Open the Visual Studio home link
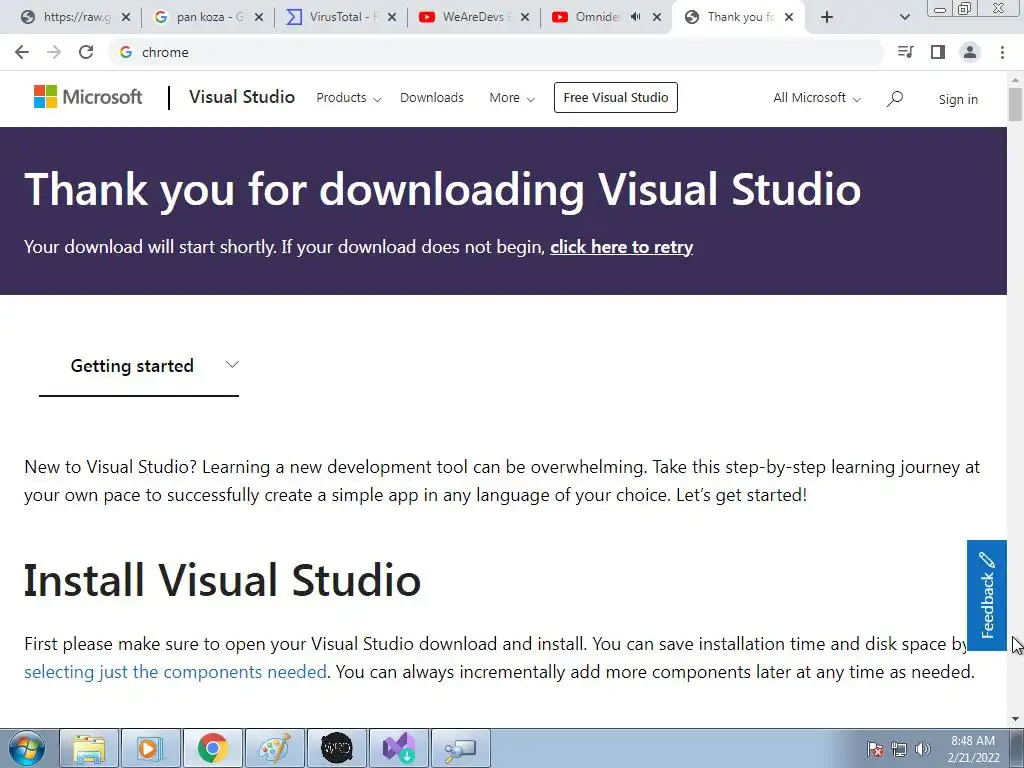Screen dimensions: 1024x768 [x=242, y=97]
